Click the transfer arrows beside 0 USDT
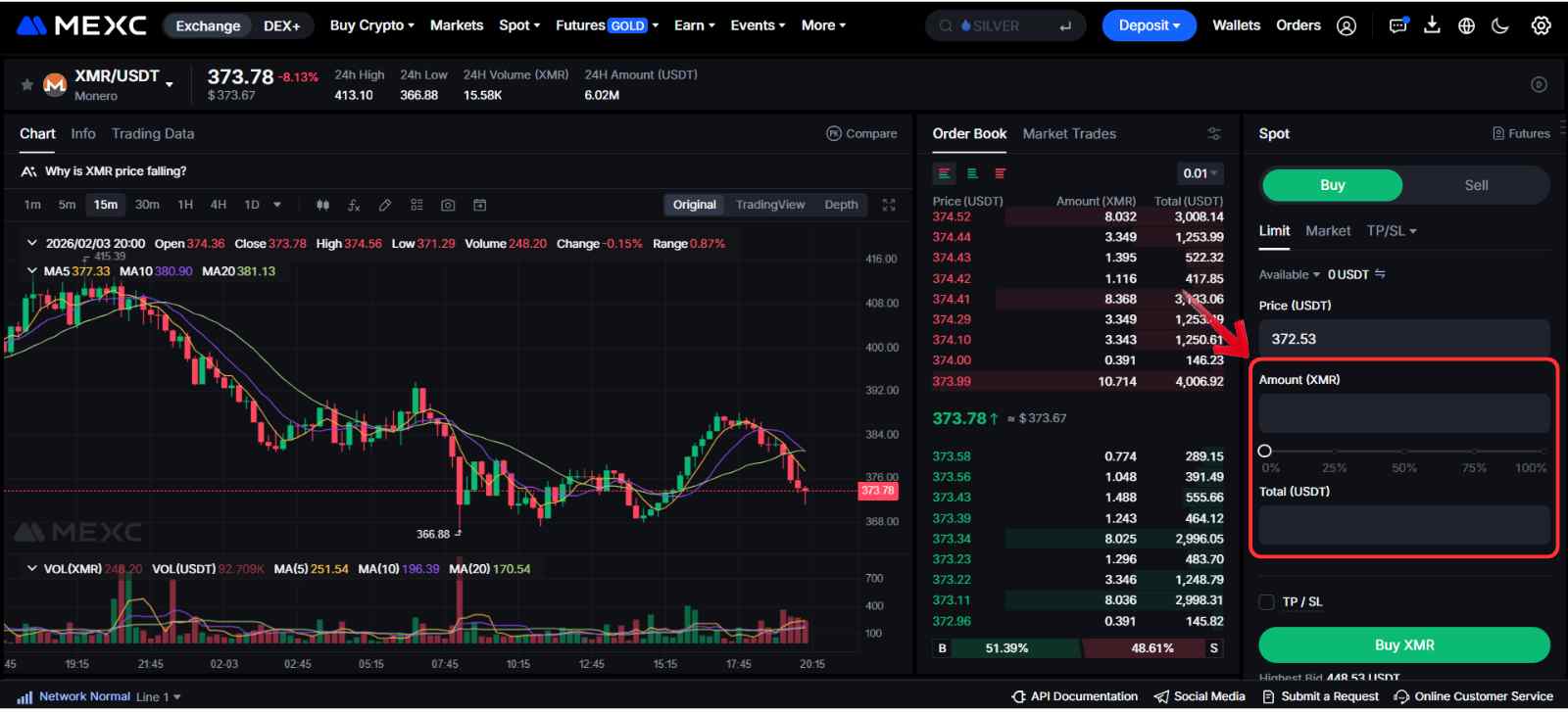 (1380, 274)
